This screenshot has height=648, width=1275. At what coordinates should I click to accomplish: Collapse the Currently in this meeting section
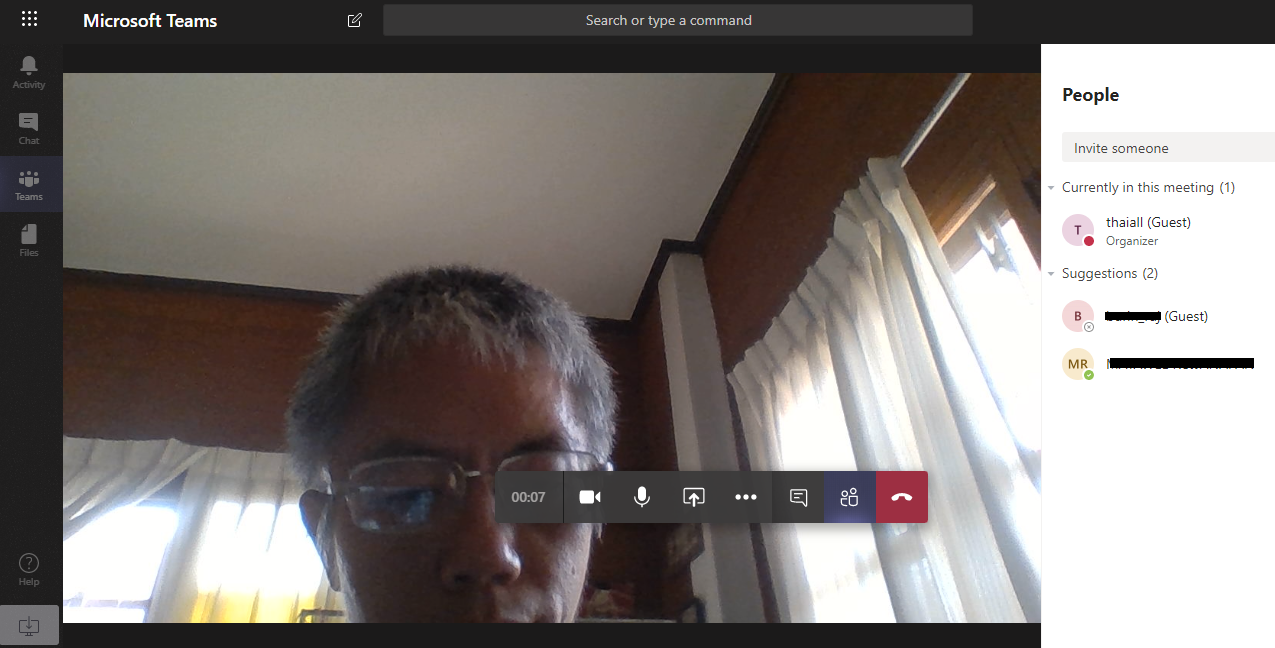click(x=1052, y=188)
